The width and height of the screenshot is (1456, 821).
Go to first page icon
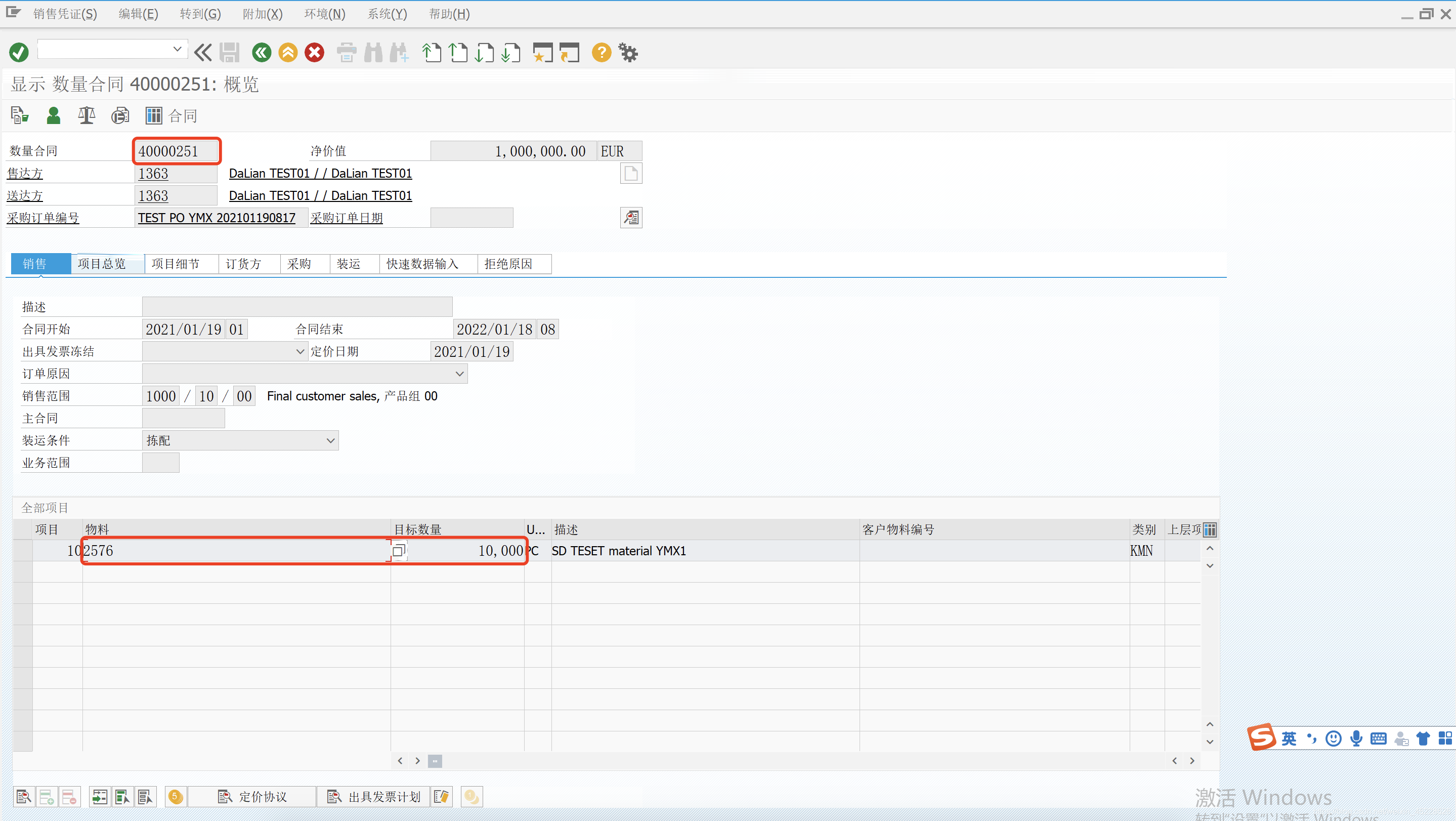point(431,53)
